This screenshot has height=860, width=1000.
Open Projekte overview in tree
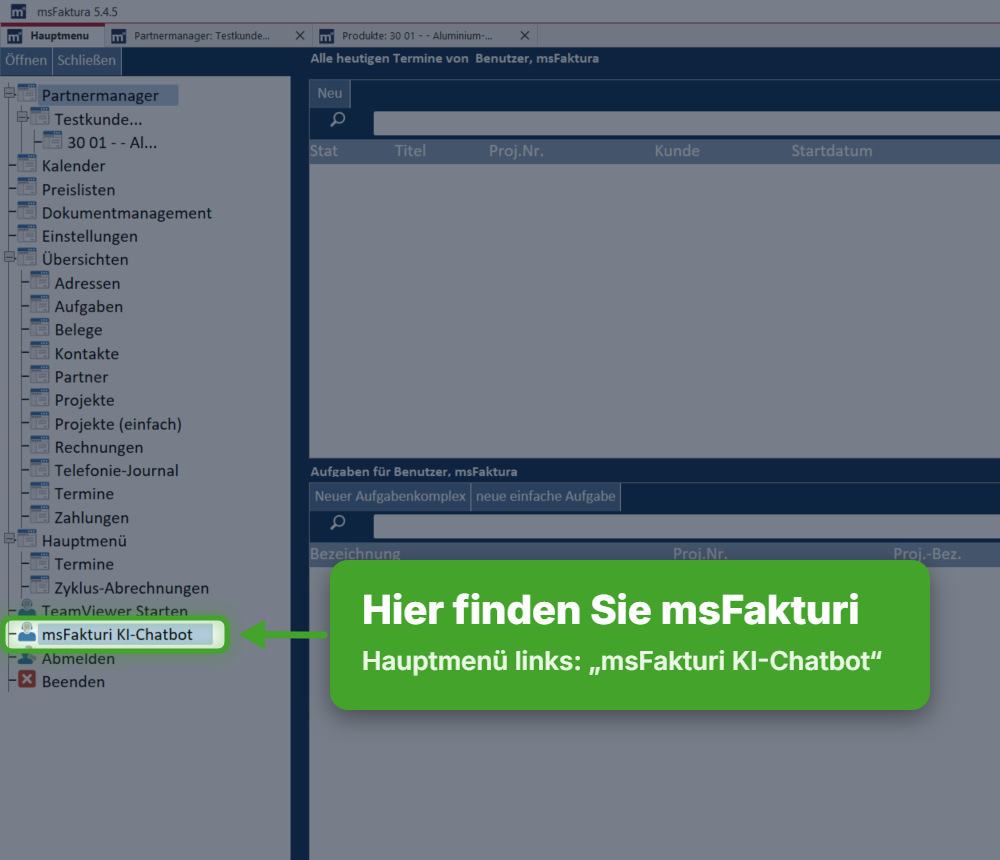pos(84,400)
